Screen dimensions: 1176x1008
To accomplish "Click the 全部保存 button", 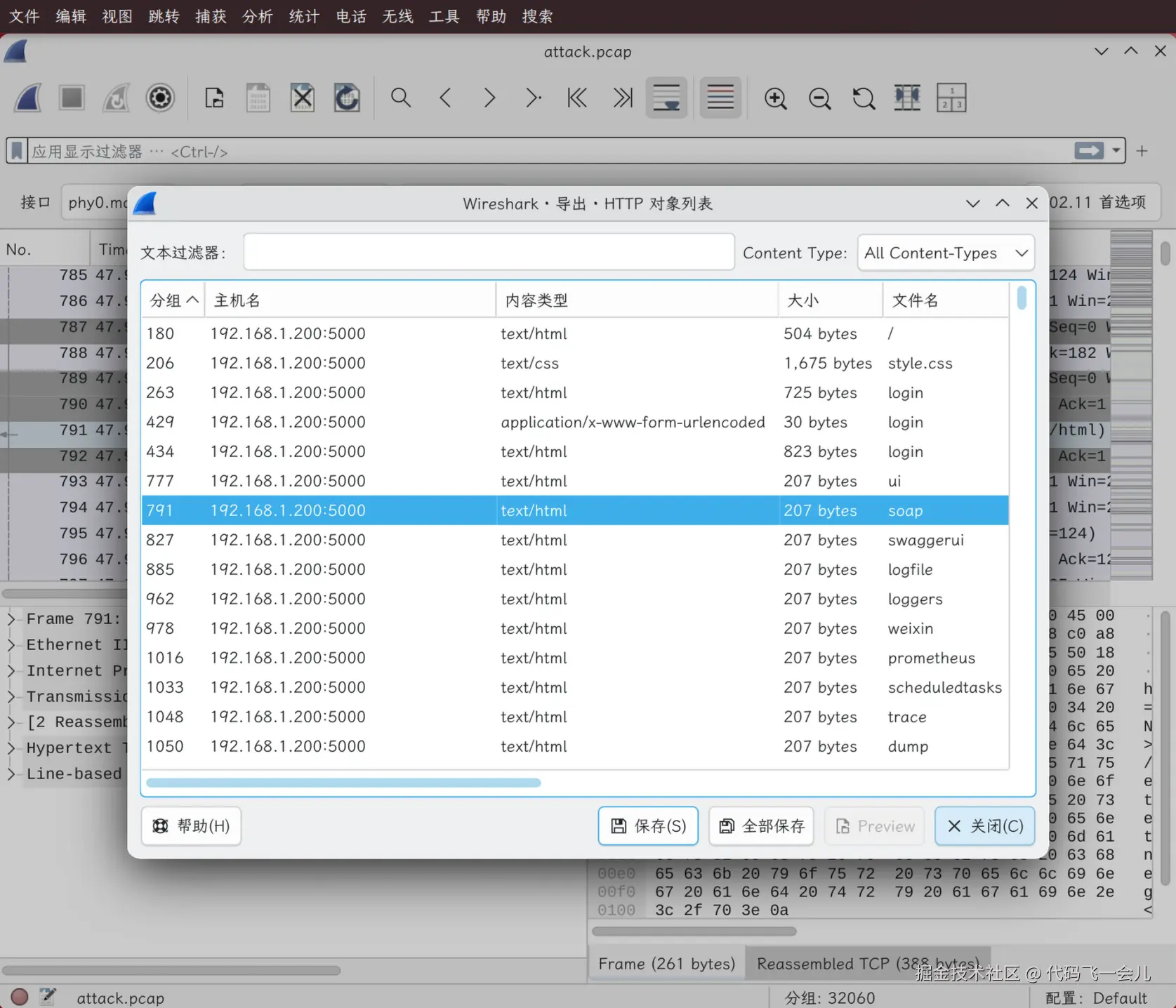I will click(x=762, y=825).
